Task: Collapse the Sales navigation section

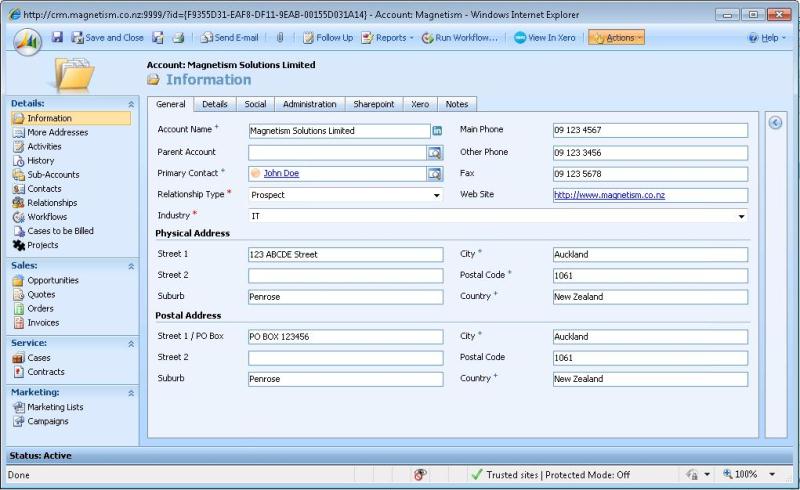Action: click(x=131, y=266)
